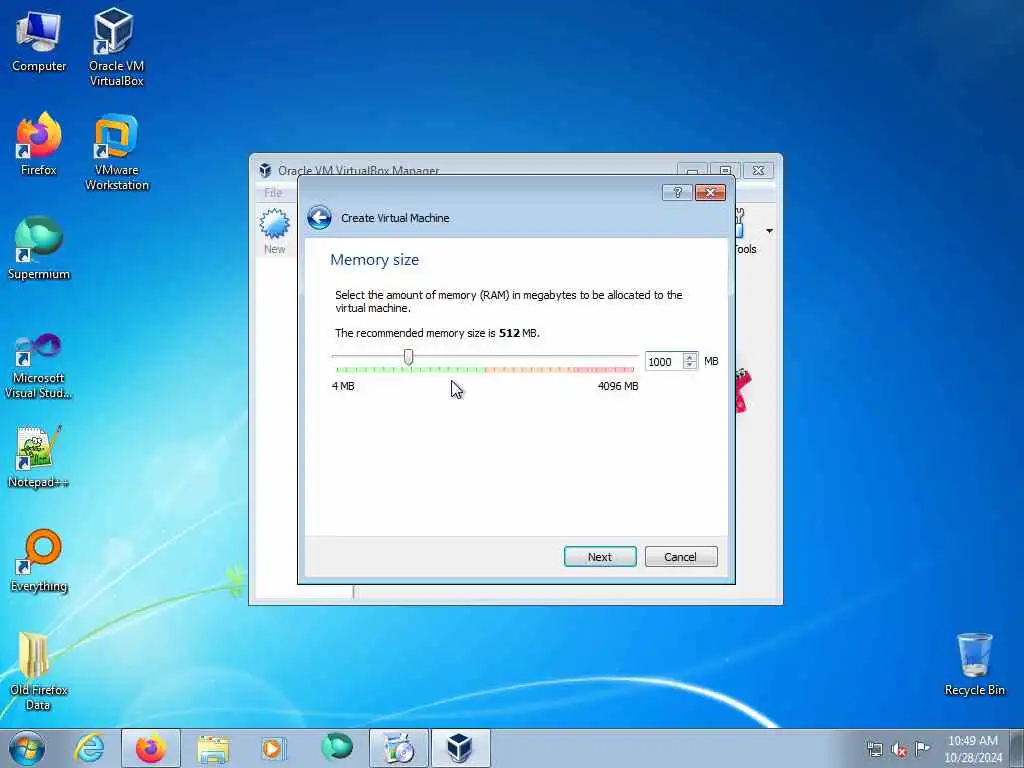Click the Show desktop strip at taskbar end

coord(1017,748)
